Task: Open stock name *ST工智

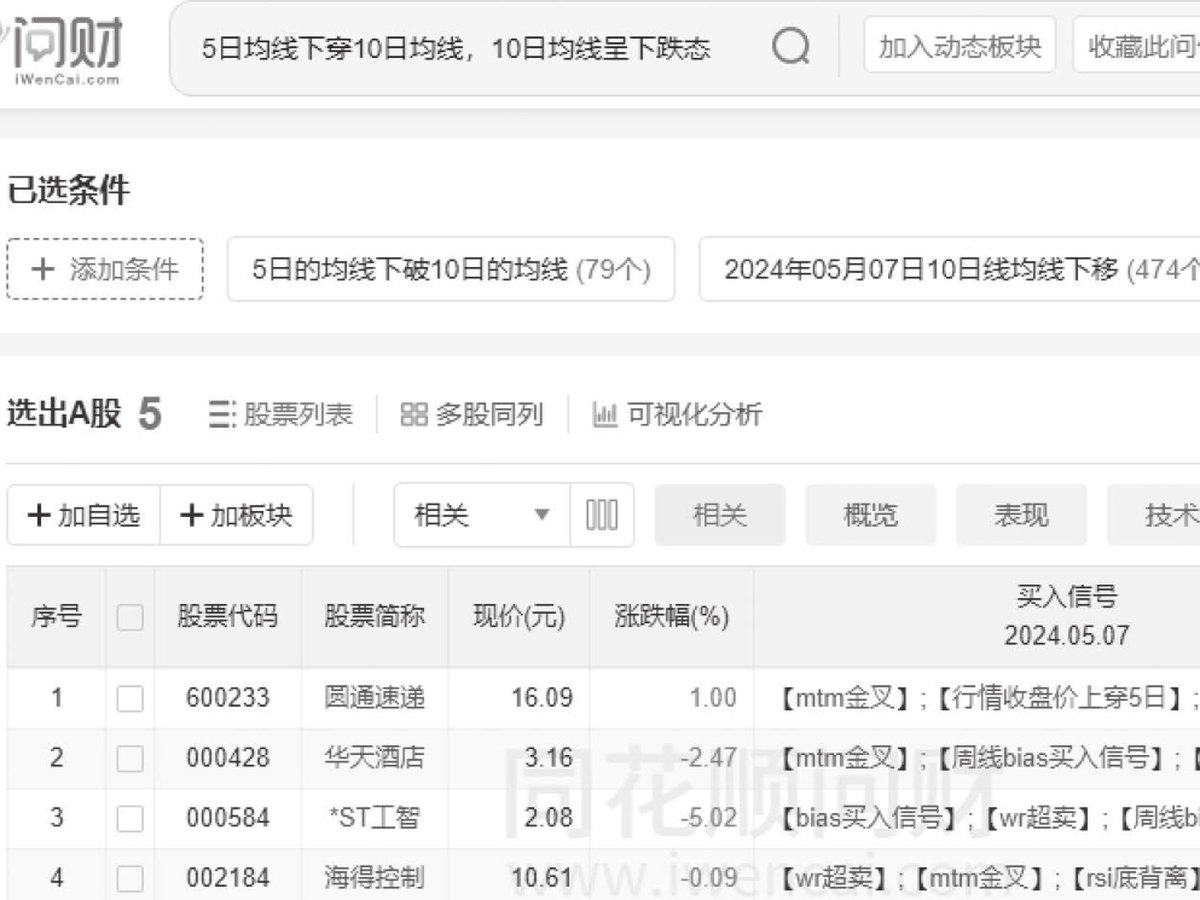Action: point(375,818)
